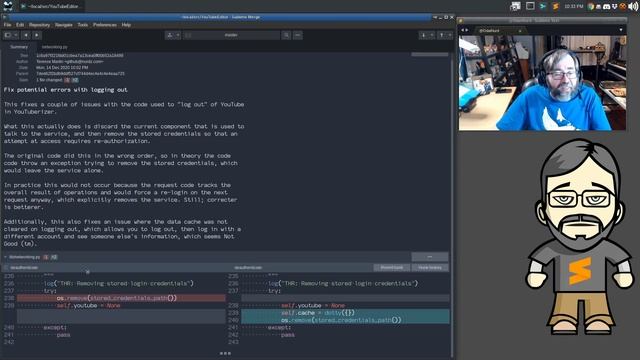Open the ellipsis button on file diff header
Viewport: 640px width, 360px height.
pos(430,257)
